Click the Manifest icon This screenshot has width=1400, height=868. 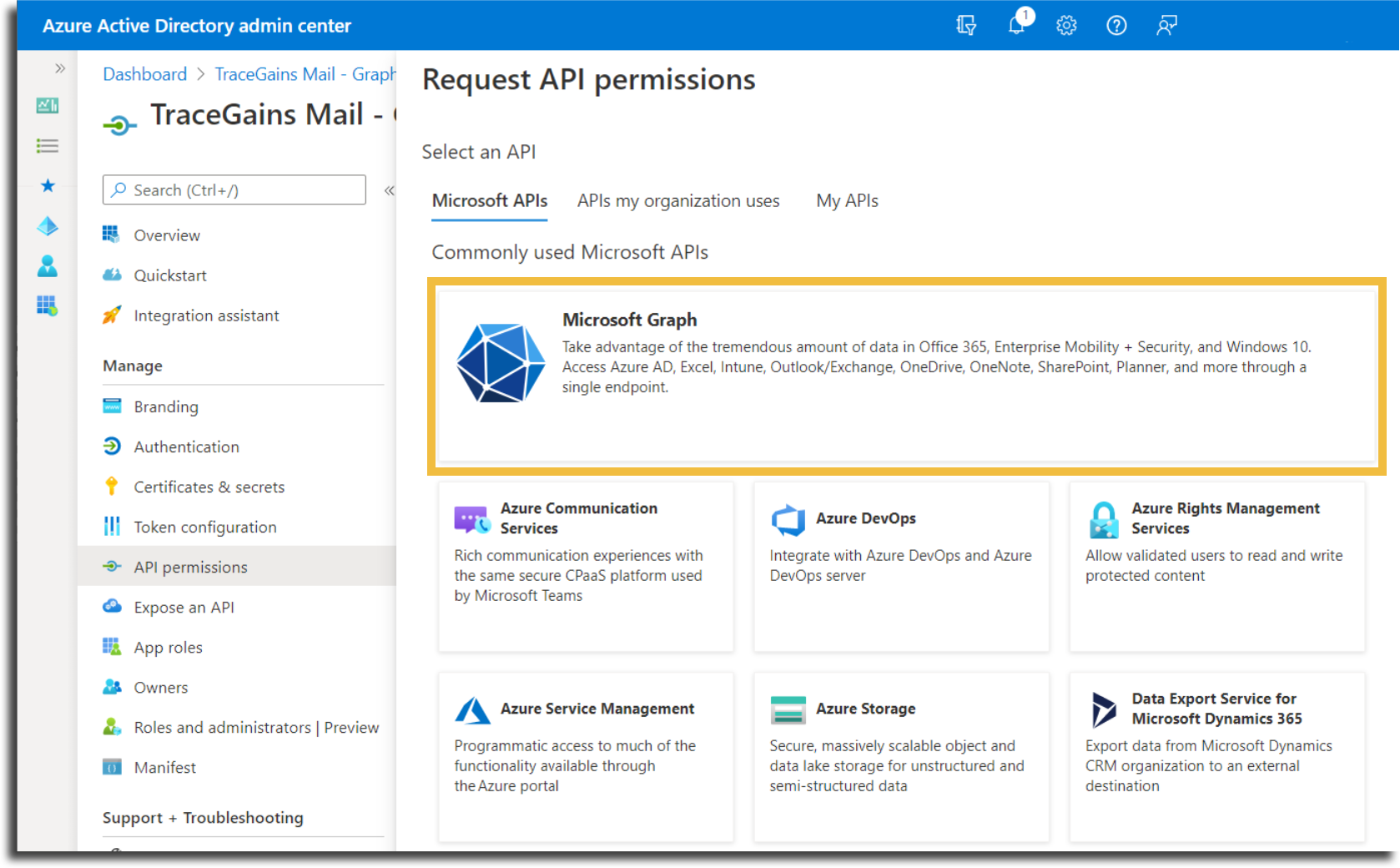(x=112, y=767)
